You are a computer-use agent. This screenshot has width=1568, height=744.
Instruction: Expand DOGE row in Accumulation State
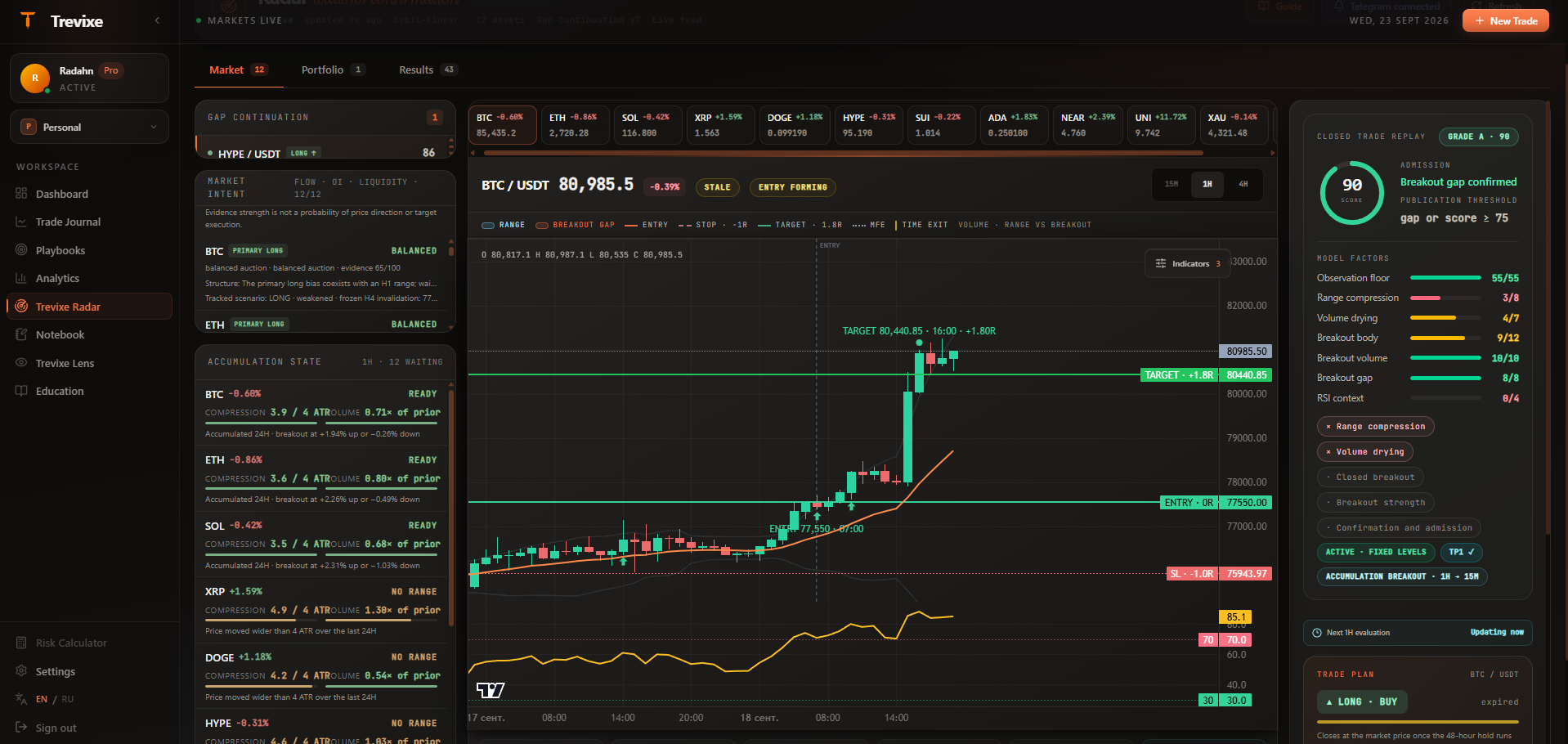pos(322,677)
